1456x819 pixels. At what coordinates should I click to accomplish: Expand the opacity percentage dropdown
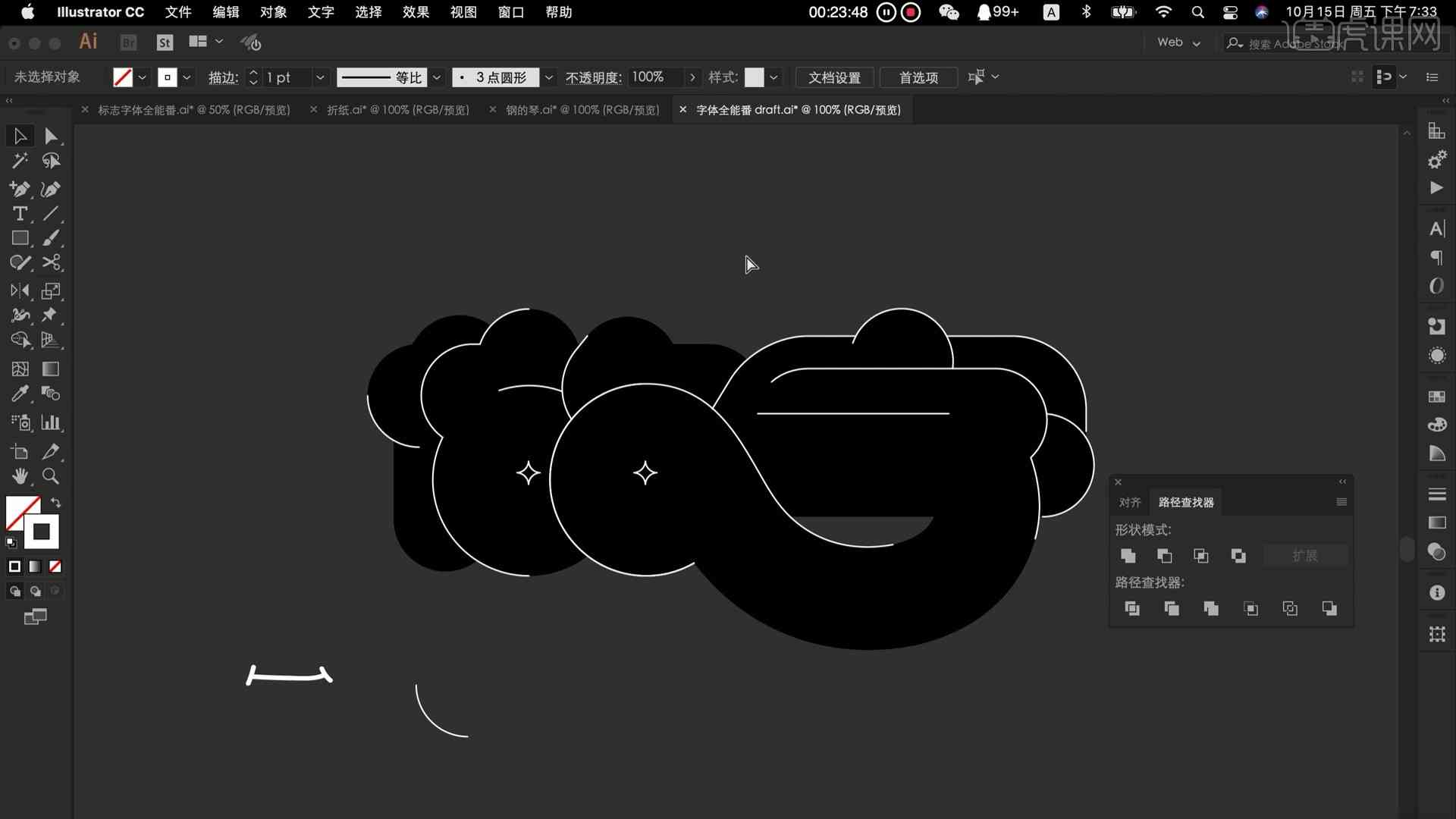point(692,77)
